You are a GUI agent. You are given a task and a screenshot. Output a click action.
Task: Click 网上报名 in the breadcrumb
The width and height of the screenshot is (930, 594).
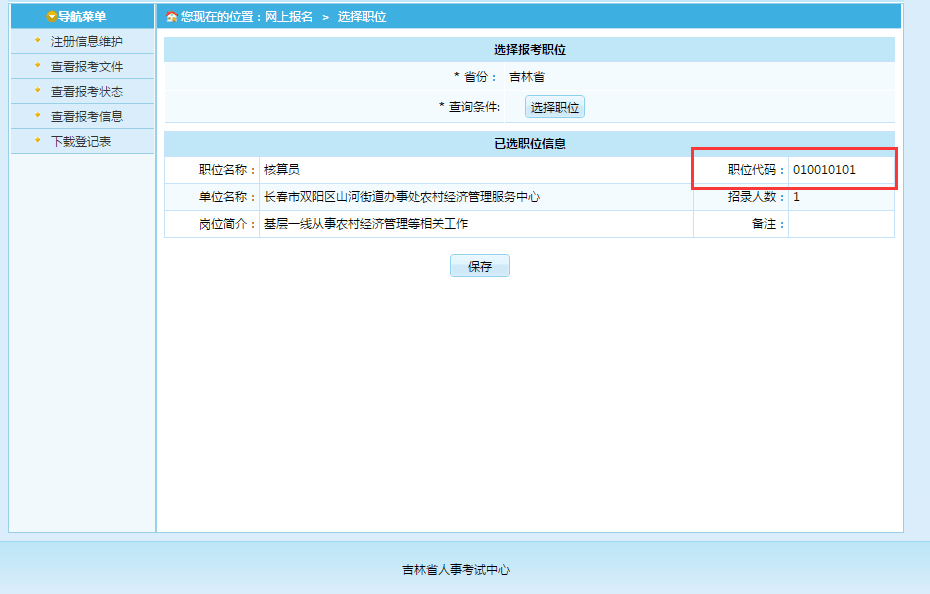tap(289, 17)
